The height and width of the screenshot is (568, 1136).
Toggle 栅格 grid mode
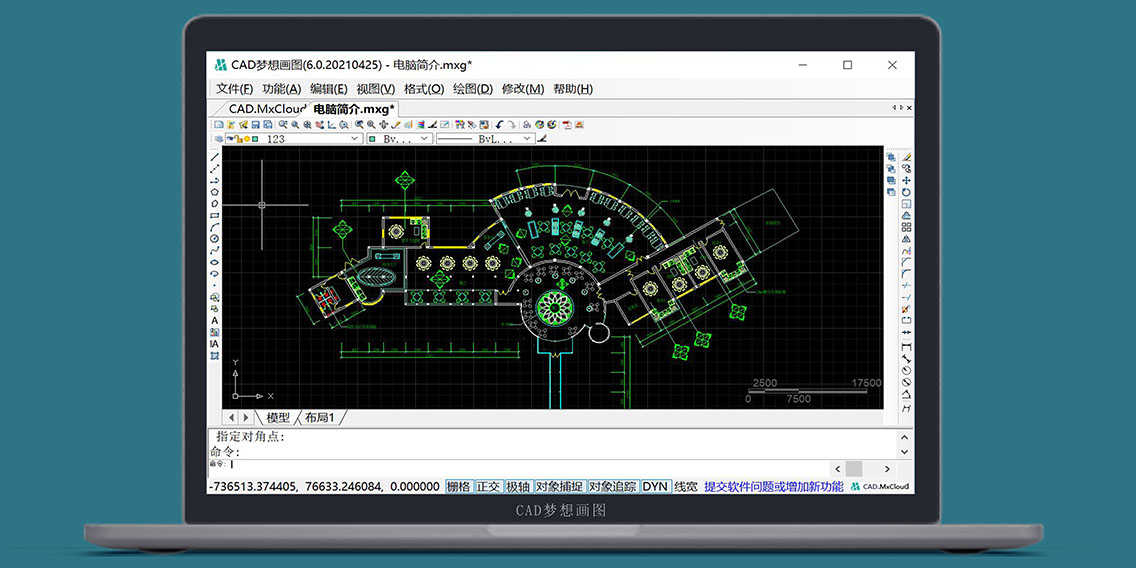pyautogui.click(x=459, y=487)
